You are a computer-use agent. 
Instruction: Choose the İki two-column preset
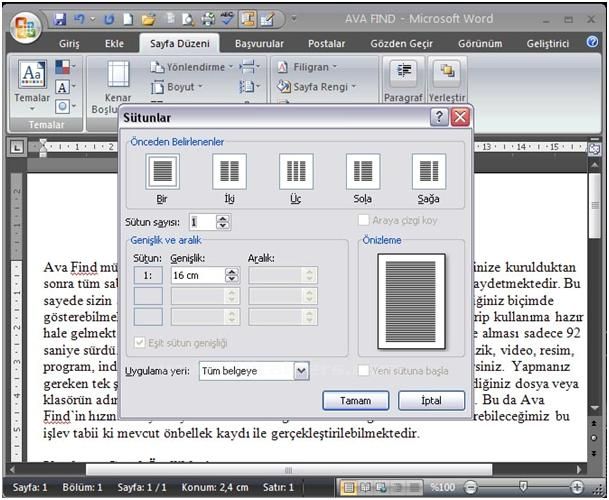coord(230,171)
